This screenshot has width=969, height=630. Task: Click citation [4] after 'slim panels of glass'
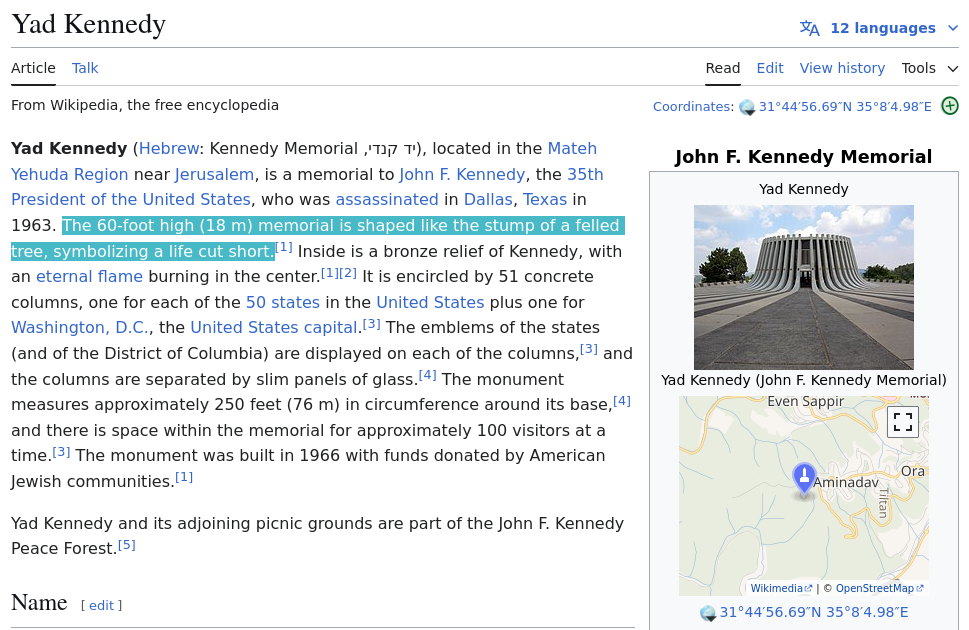[428, 375]
